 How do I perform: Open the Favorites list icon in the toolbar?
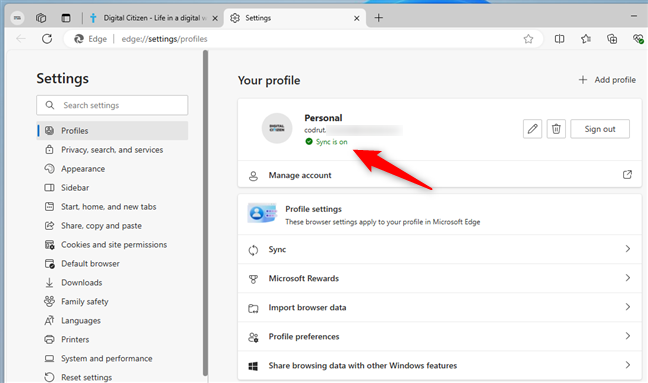586,39
